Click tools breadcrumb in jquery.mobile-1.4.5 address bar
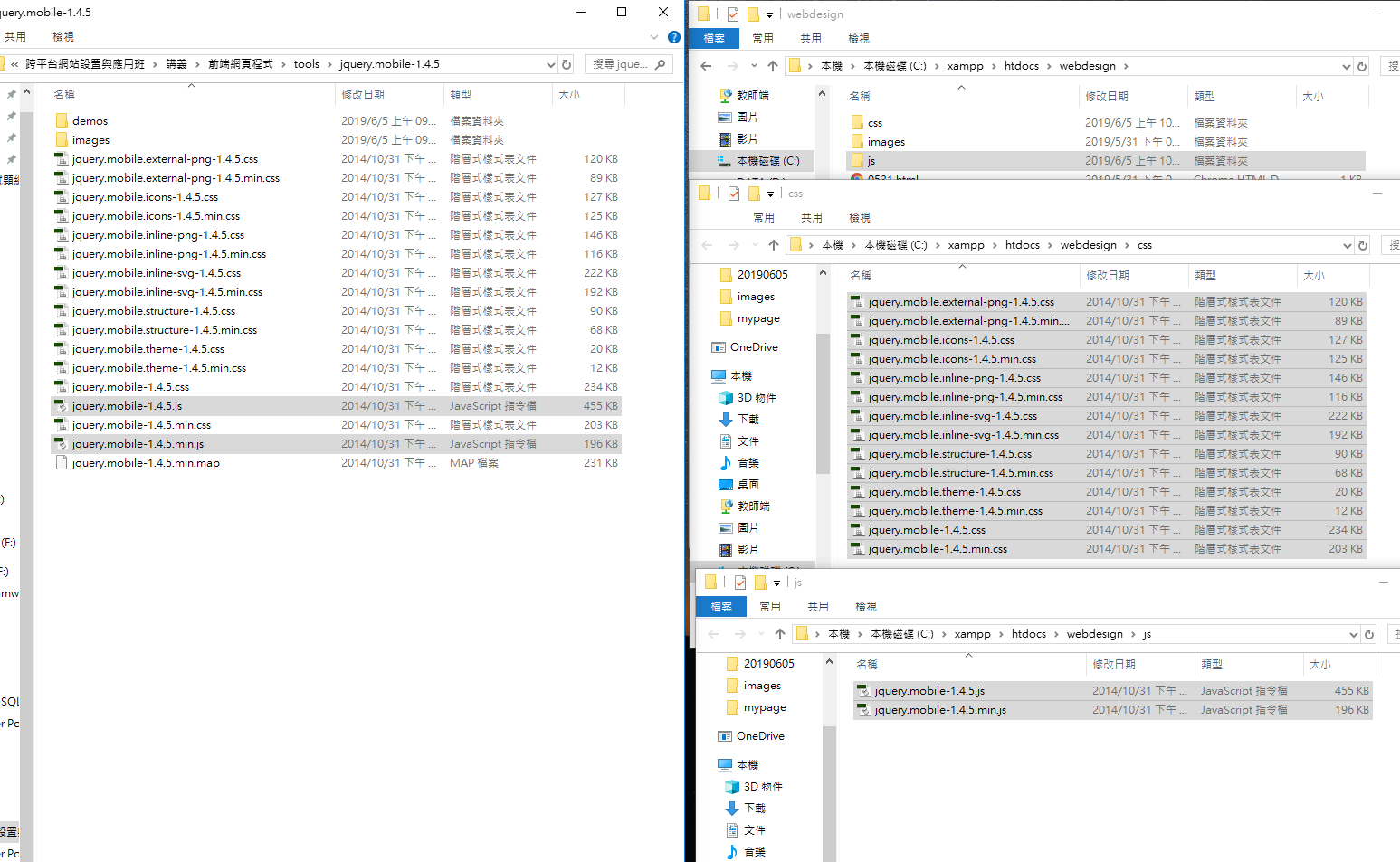This screenshot has width=1400, height=862. click(306, 64)
